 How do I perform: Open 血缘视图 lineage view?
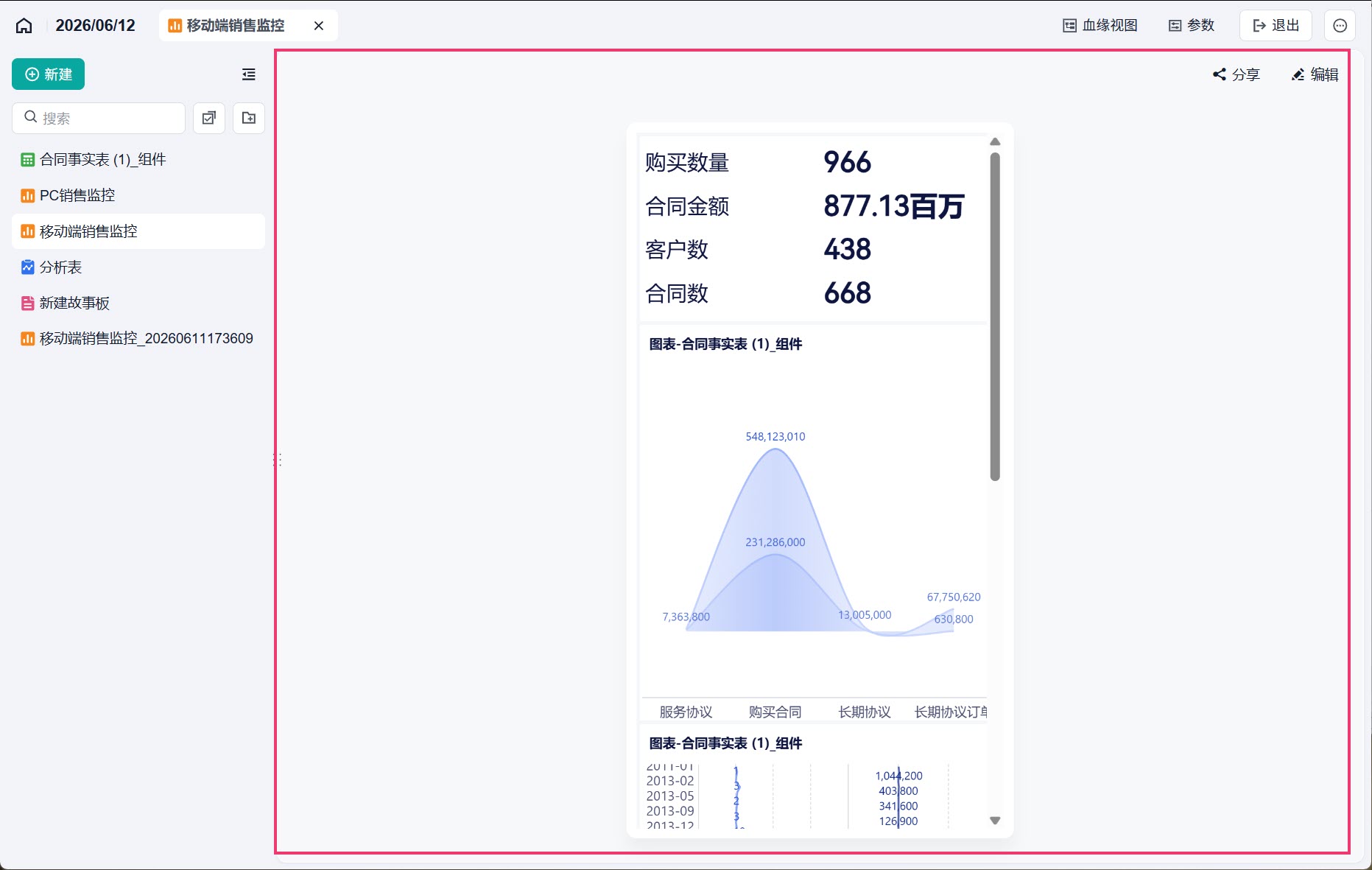(x=1100, y=26)
